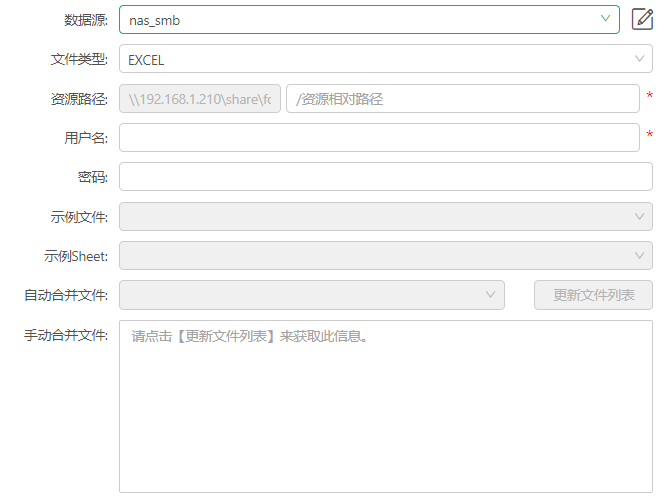Focus the 密码 input field
The width and height of the screenshot is (667, 500).
pyautogui.click(x=386, y=177)
